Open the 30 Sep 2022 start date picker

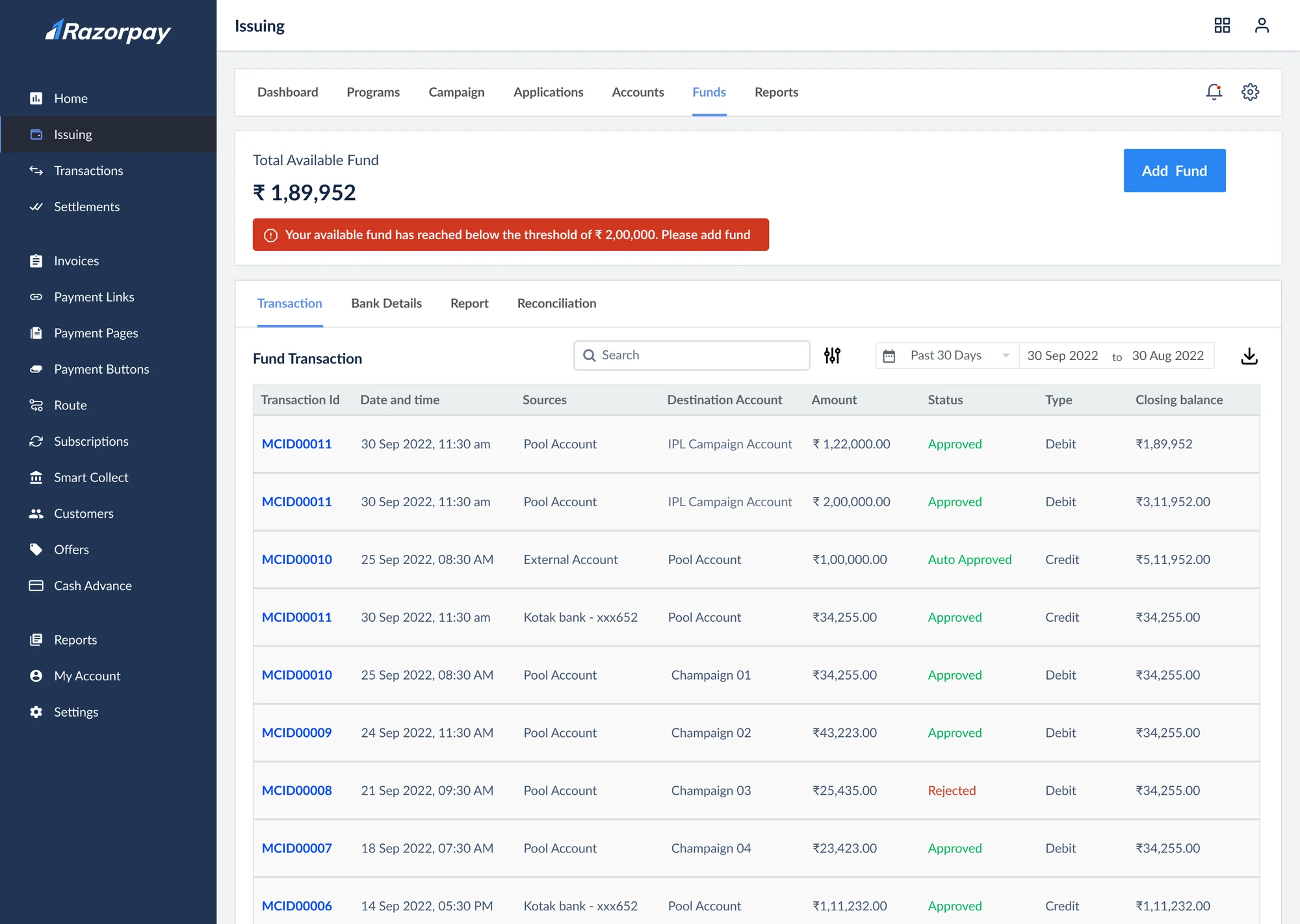pyautogui.click(x=1062, y=355)
